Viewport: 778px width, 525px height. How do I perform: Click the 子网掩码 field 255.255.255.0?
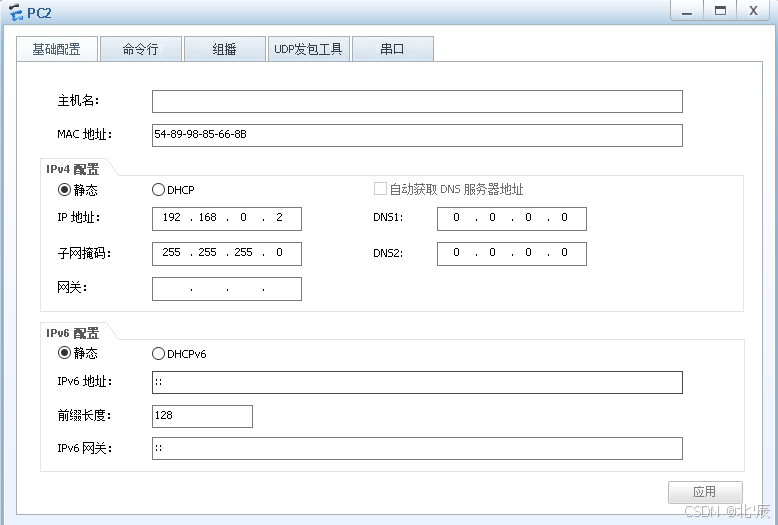(227, 253)
